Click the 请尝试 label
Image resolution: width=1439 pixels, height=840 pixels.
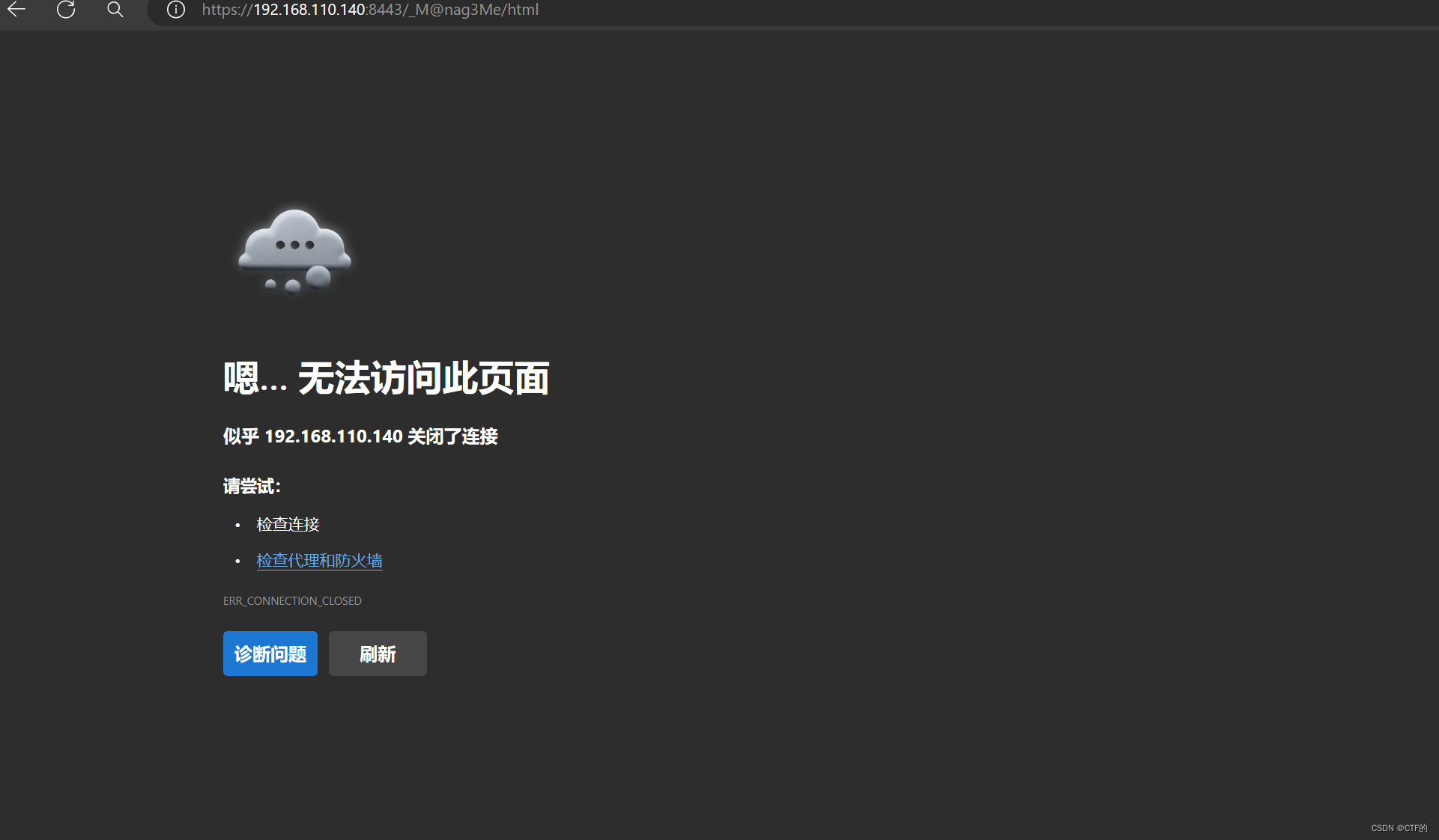point(251,487)
